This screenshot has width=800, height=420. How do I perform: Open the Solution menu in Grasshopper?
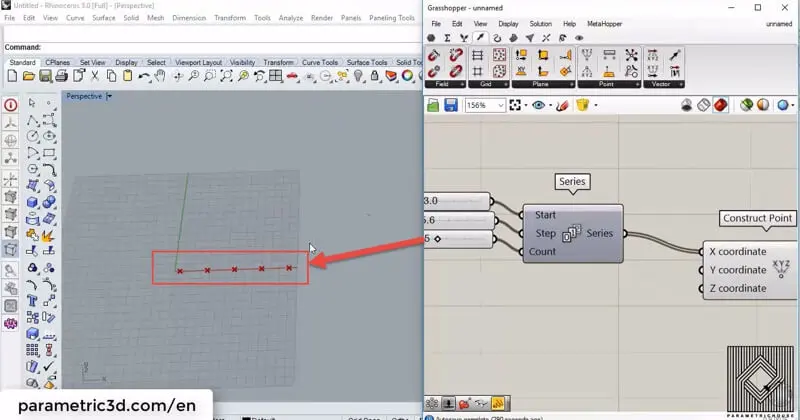coord(540,23)
